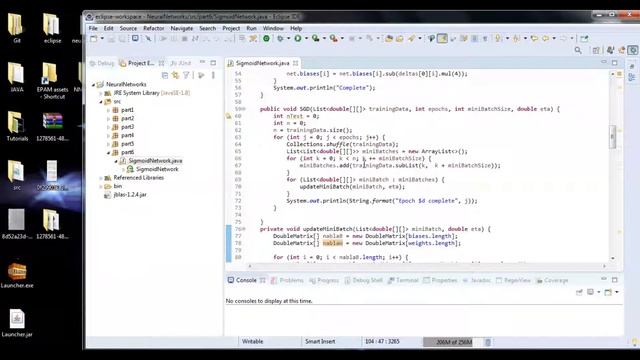Open the Refactor menu
640x360 pixels.
tap(153, 28)
